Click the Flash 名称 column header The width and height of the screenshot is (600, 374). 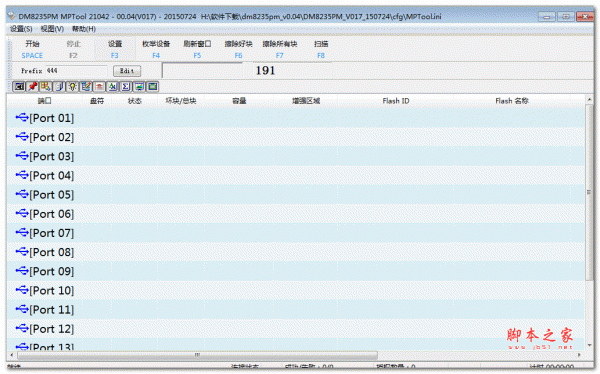512,101
